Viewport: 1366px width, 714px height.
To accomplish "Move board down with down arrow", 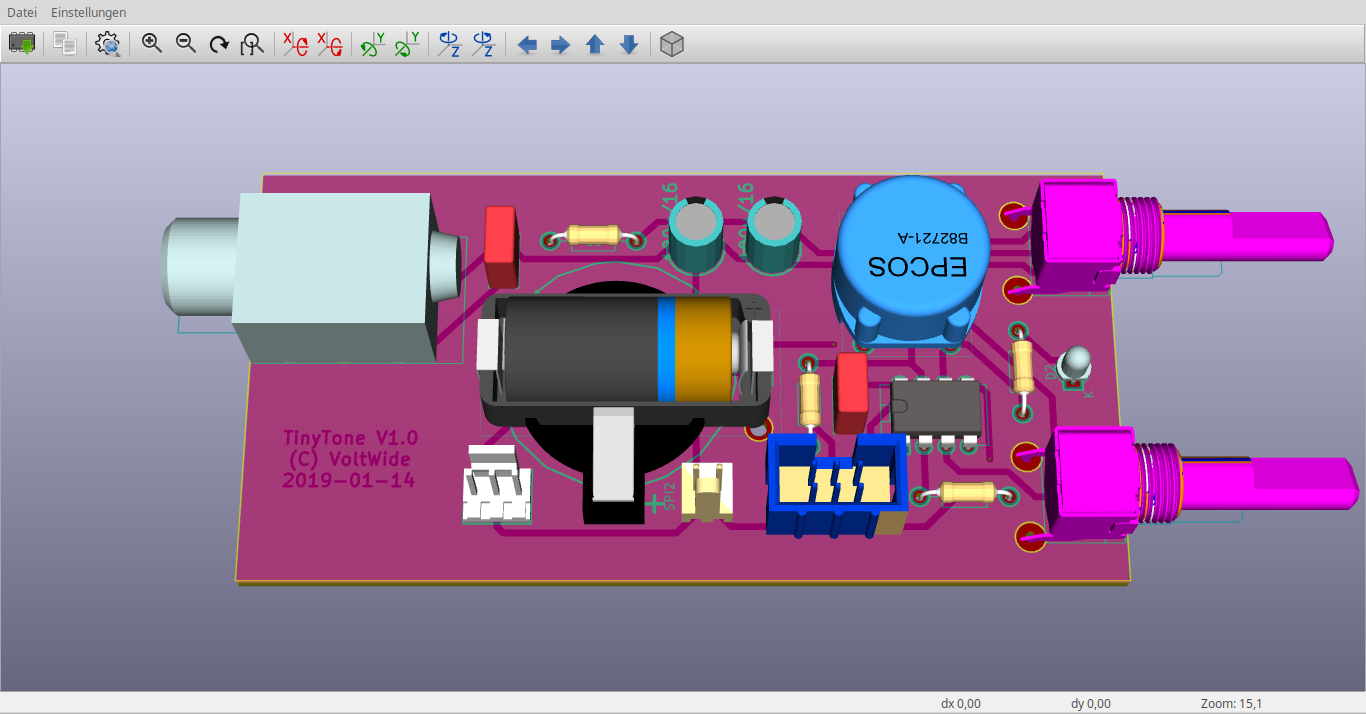I will [629, 45].
